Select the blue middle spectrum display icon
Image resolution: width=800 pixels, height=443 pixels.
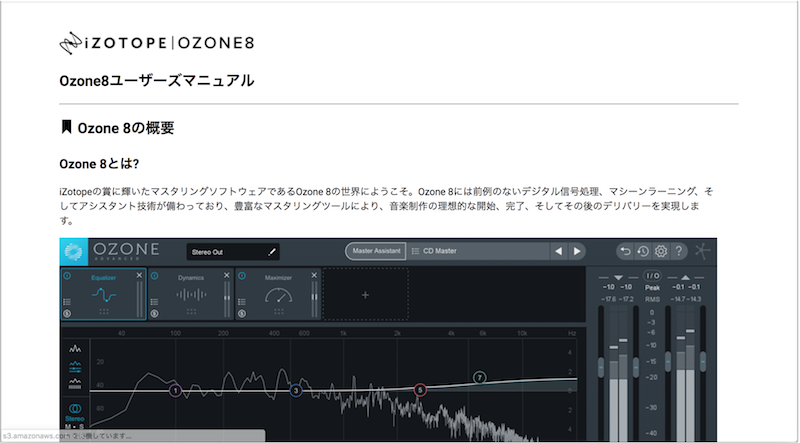point(75,366)
